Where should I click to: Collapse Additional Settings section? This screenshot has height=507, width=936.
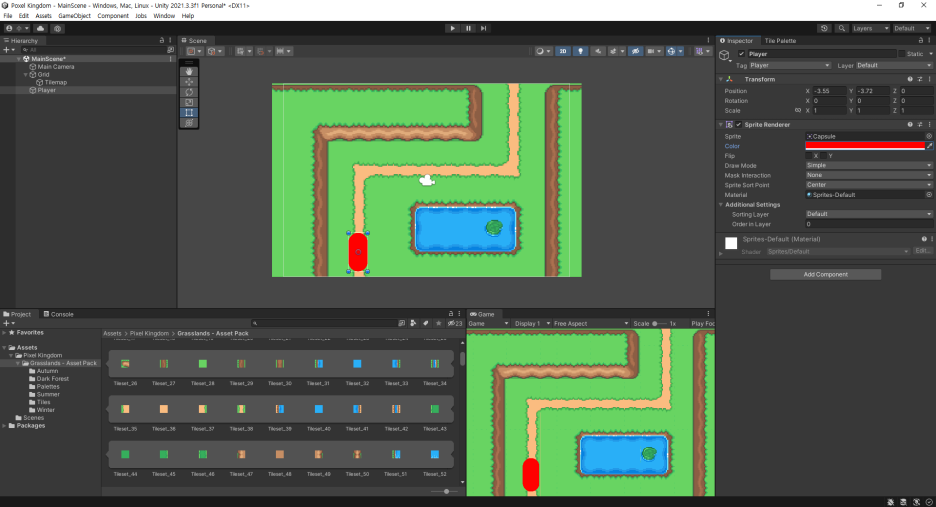721,204
